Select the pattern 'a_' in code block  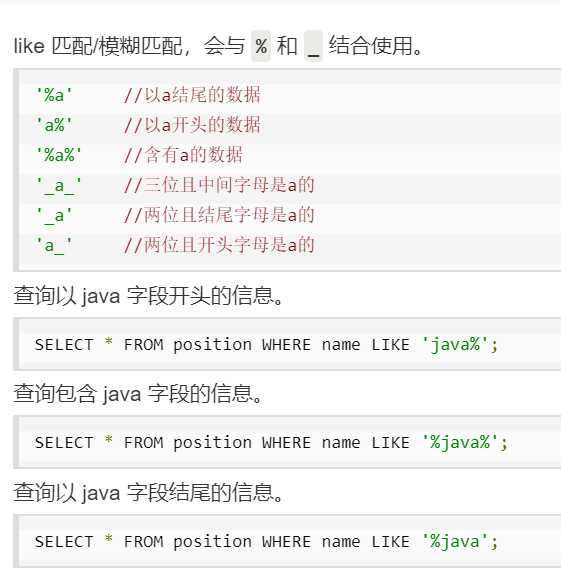(x=54, y=246)
